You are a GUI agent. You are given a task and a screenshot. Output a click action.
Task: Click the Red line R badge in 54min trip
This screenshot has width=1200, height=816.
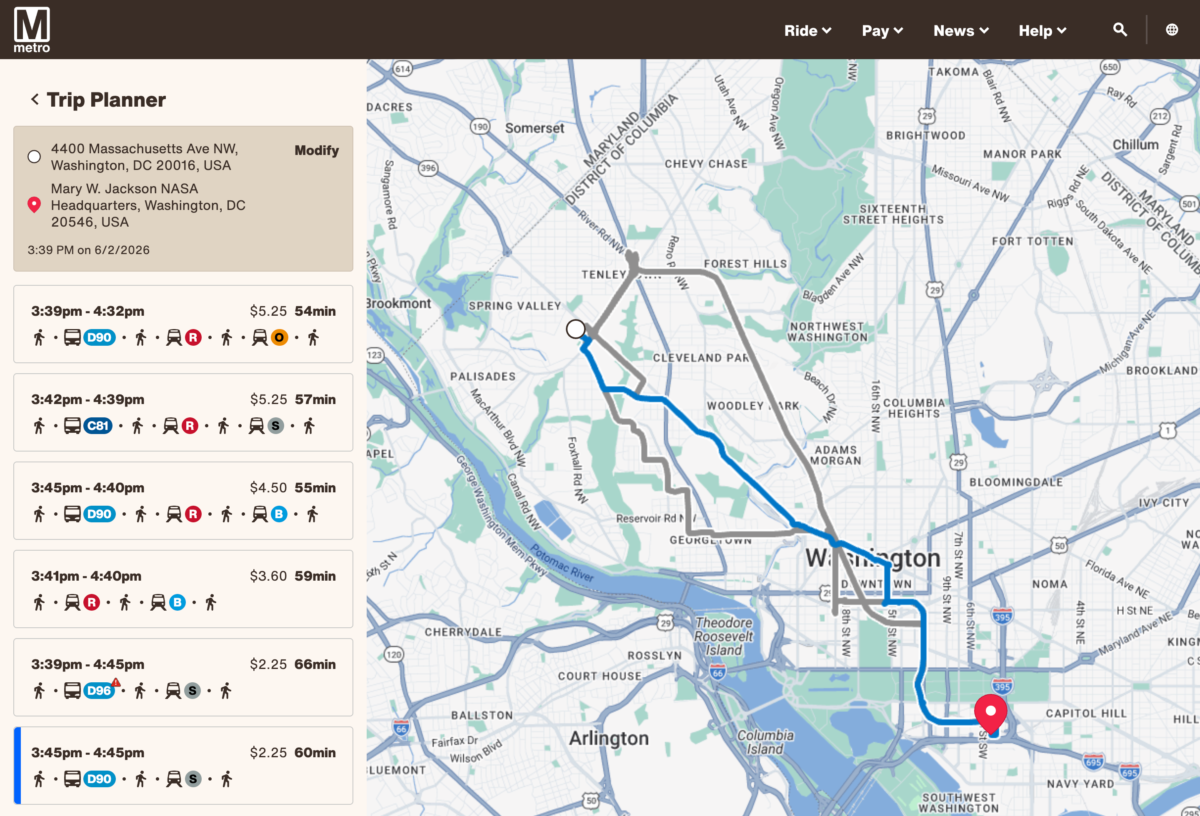tap(193, 338)
